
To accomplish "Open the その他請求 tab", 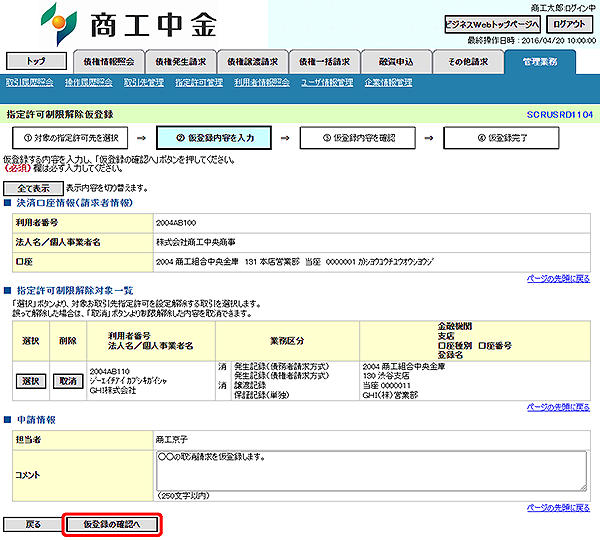I will [x=468, y=62].
